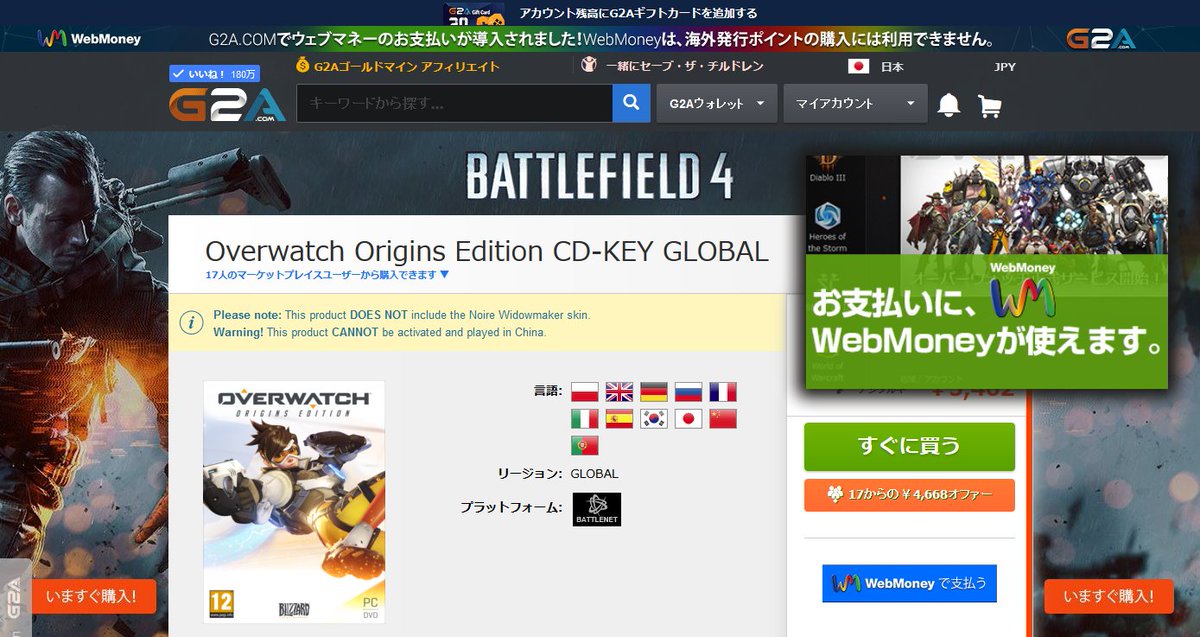1200x637 pixels.
Task: Click the Japan flag country selector
Action: pos(858,67)
